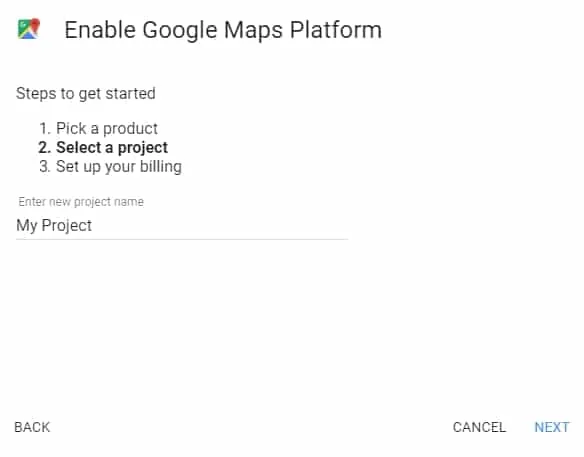Click the word 'Maps' in the heading
This screenshot has height=457, width=584.
pos(253,31)
